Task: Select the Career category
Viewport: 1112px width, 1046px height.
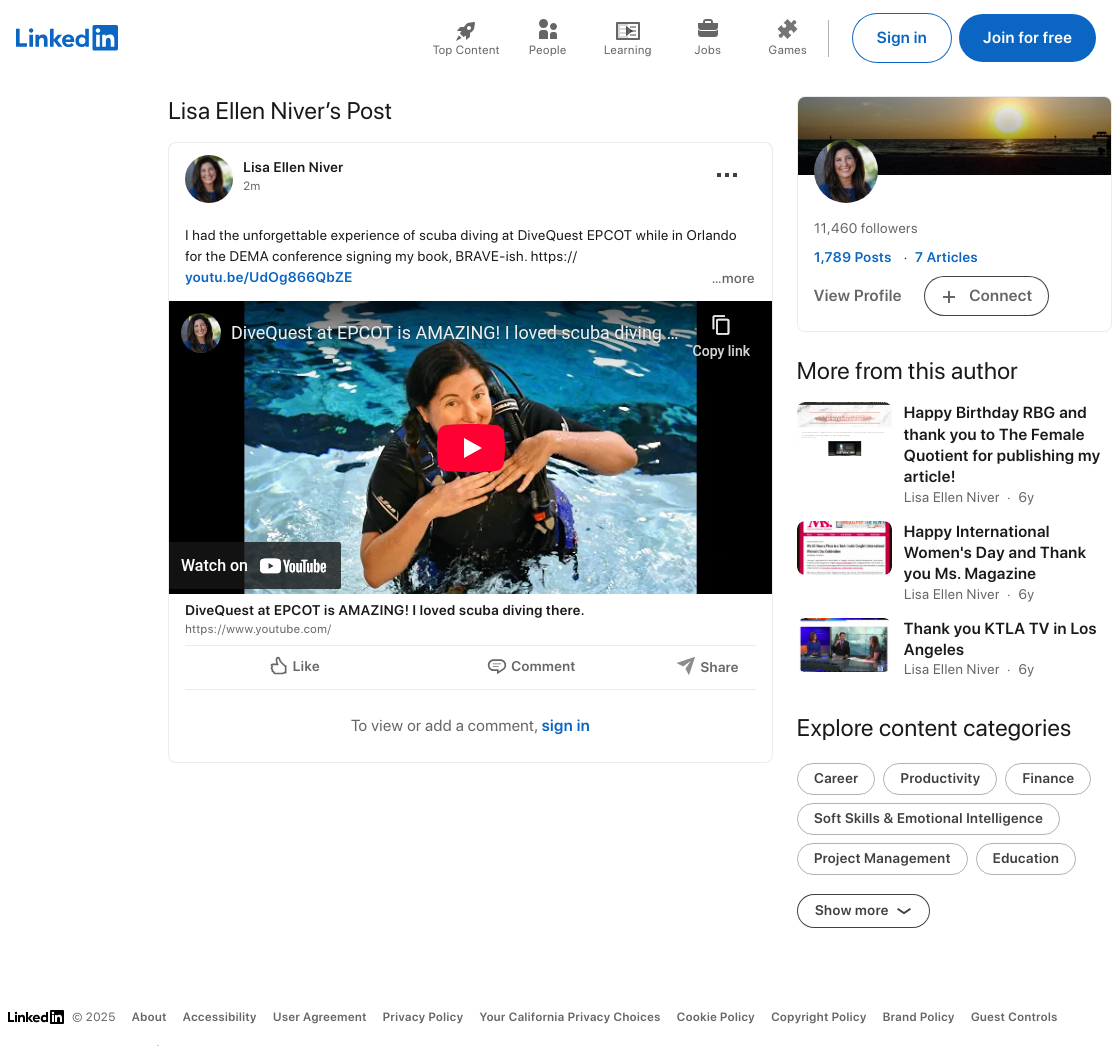Action: click(836, 779)
